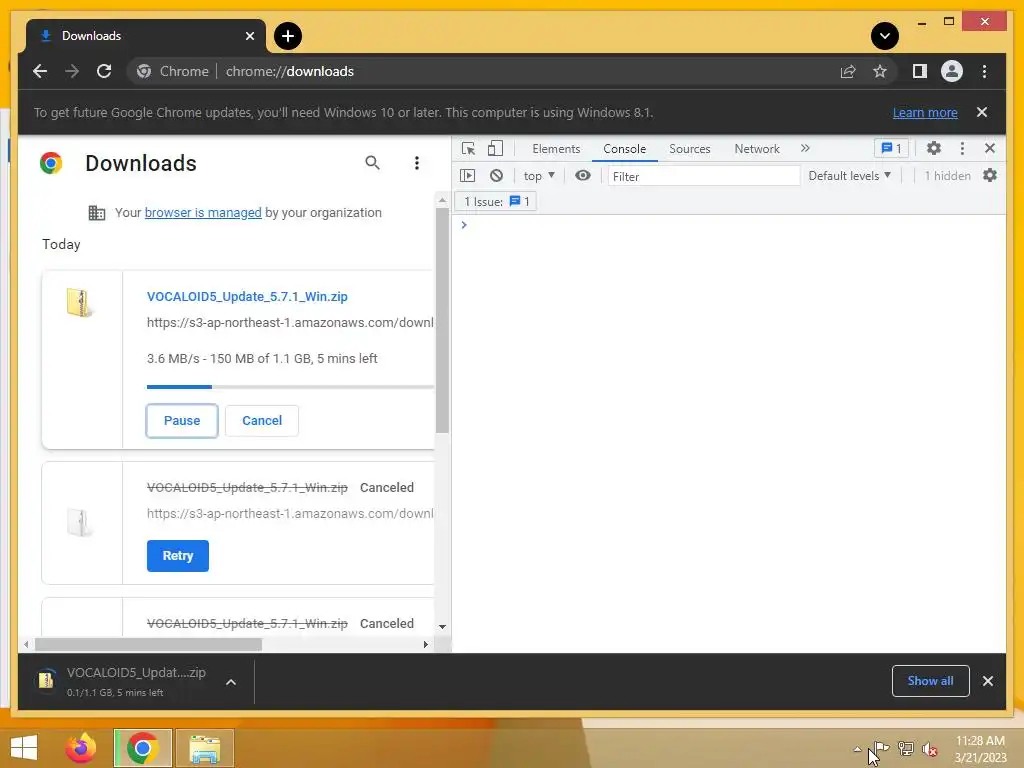Click the 1 hidden messages label
The image size is (1024, 768).
click(x=947, y=176)
